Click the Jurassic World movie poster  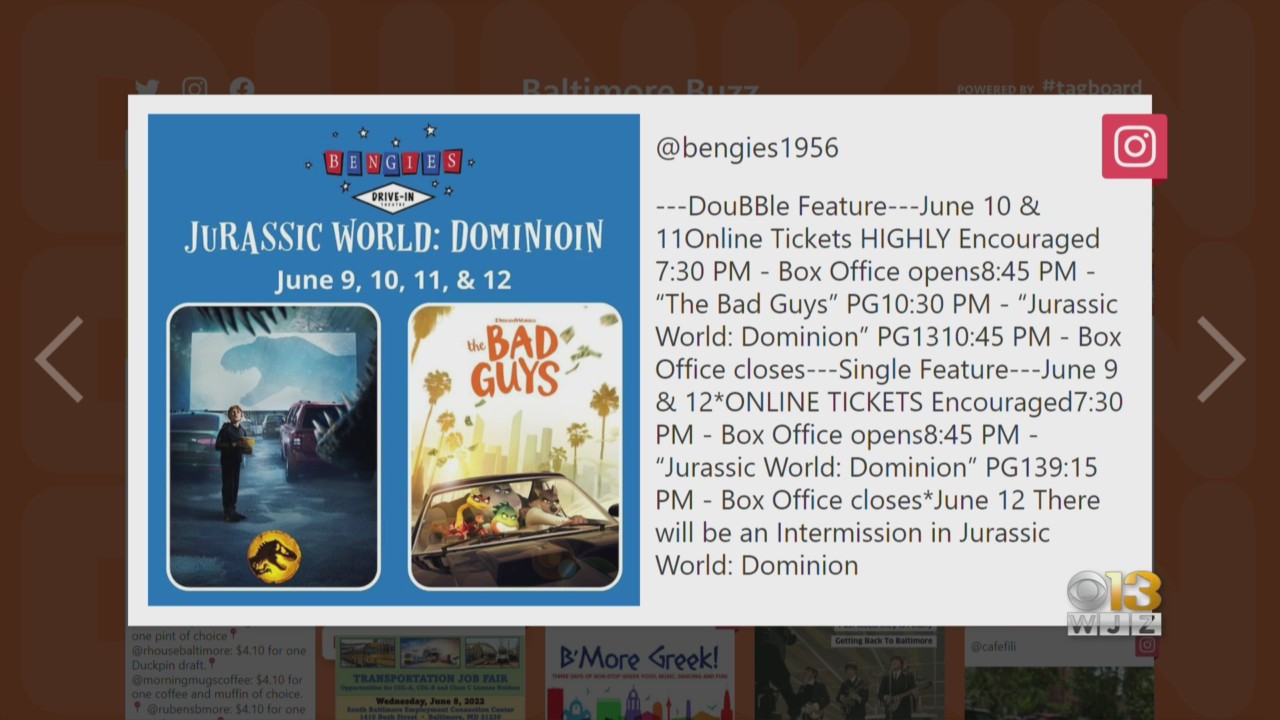pyautogui.click(x=273, y=446)
